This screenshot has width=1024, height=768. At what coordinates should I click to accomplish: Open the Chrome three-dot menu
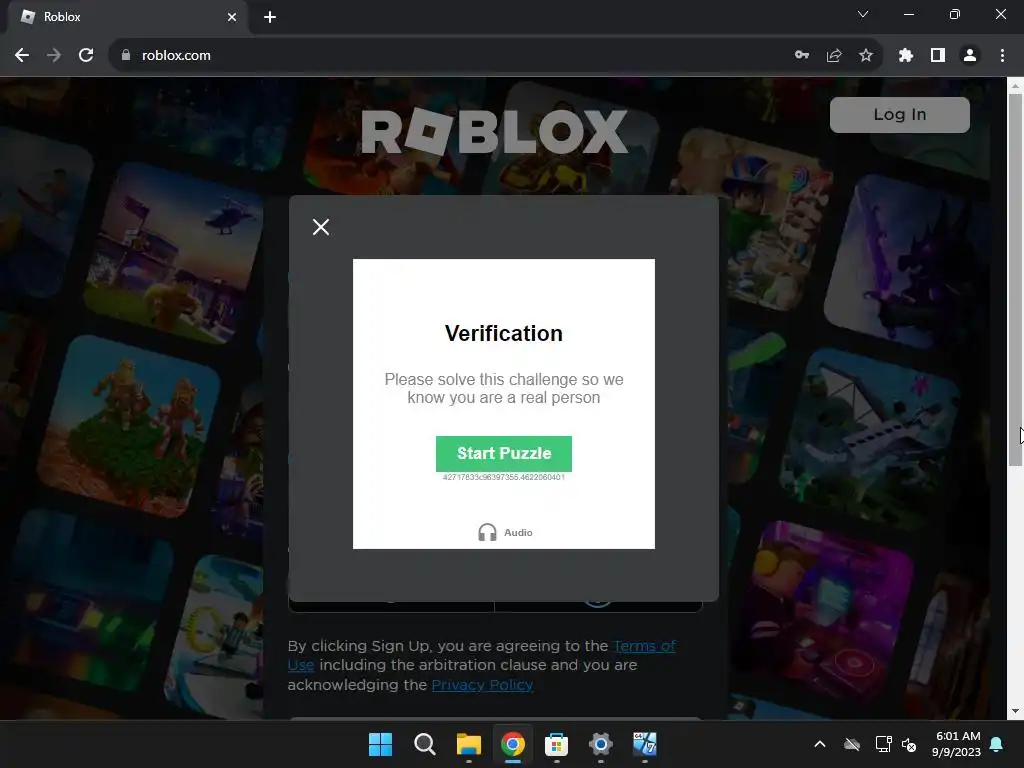[1002, 56]
